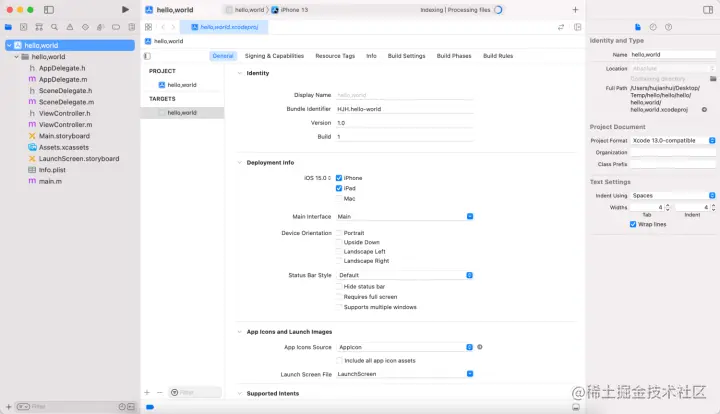Open the Report navigator

(132, 27)
